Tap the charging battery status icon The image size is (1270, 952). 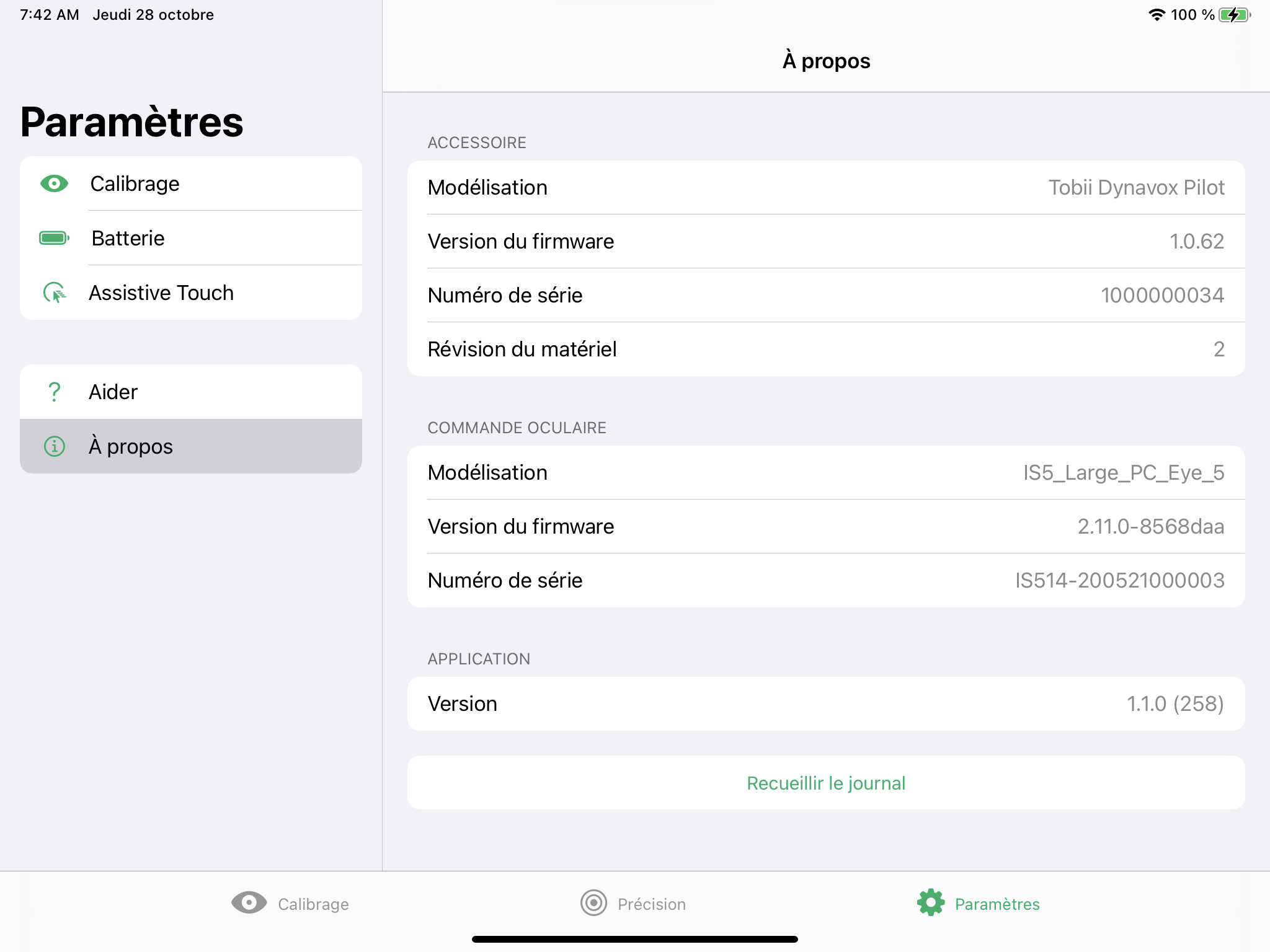coord(1235,15)
